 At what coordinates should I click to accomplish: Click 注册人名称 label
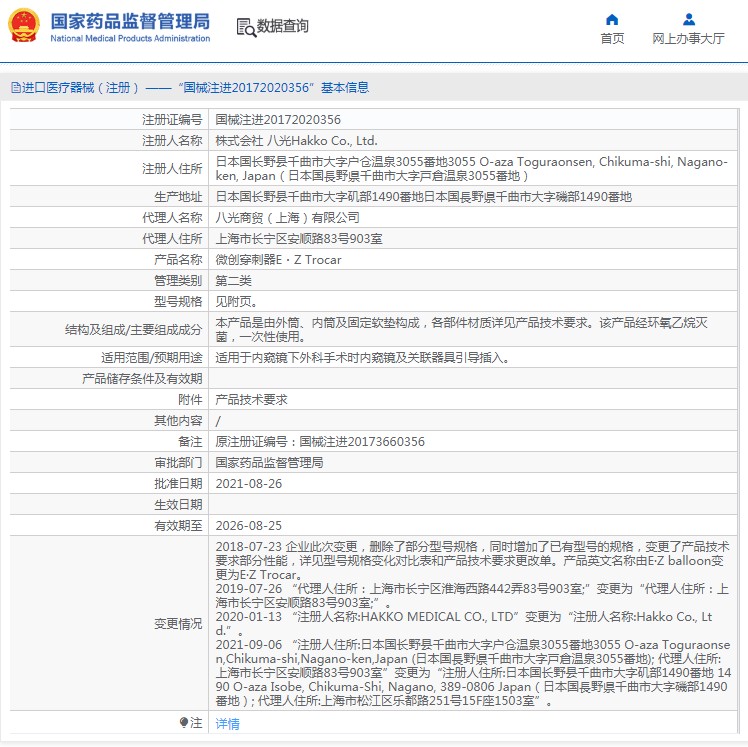click(x=172, y=141)
